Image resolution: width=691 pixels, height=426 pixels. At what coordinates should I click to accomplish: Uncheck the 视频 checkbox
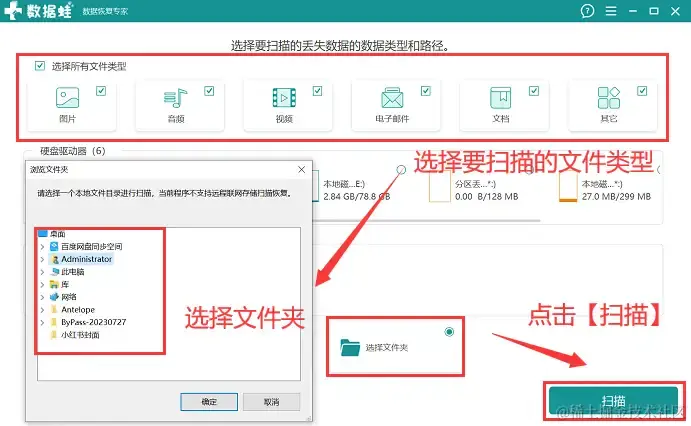pyautogui.click(x=317, y=91)
